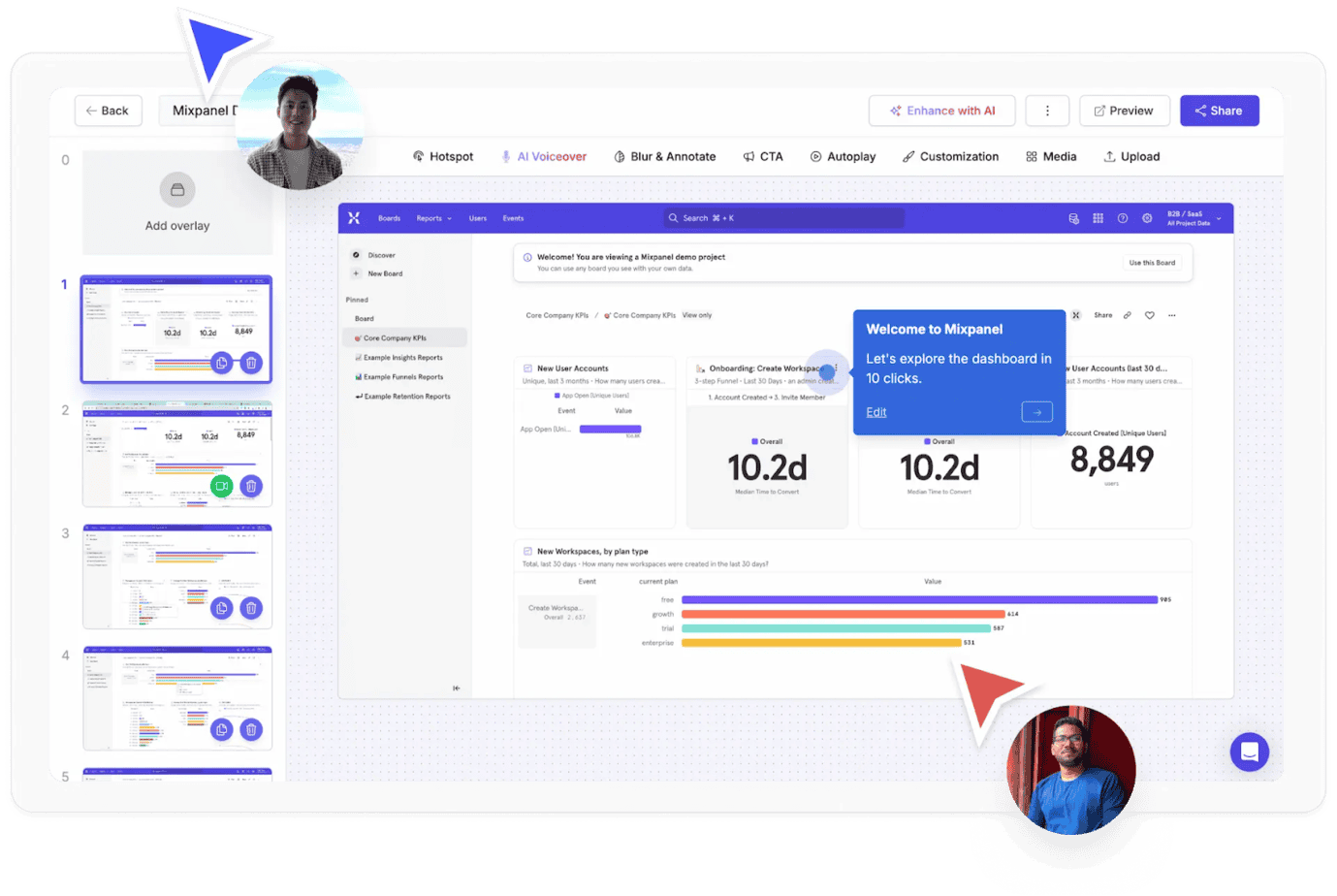Select Core Company KPIs sidebar item
The height and width of the screenshot is (896, 1337).
tap(404, 337)
